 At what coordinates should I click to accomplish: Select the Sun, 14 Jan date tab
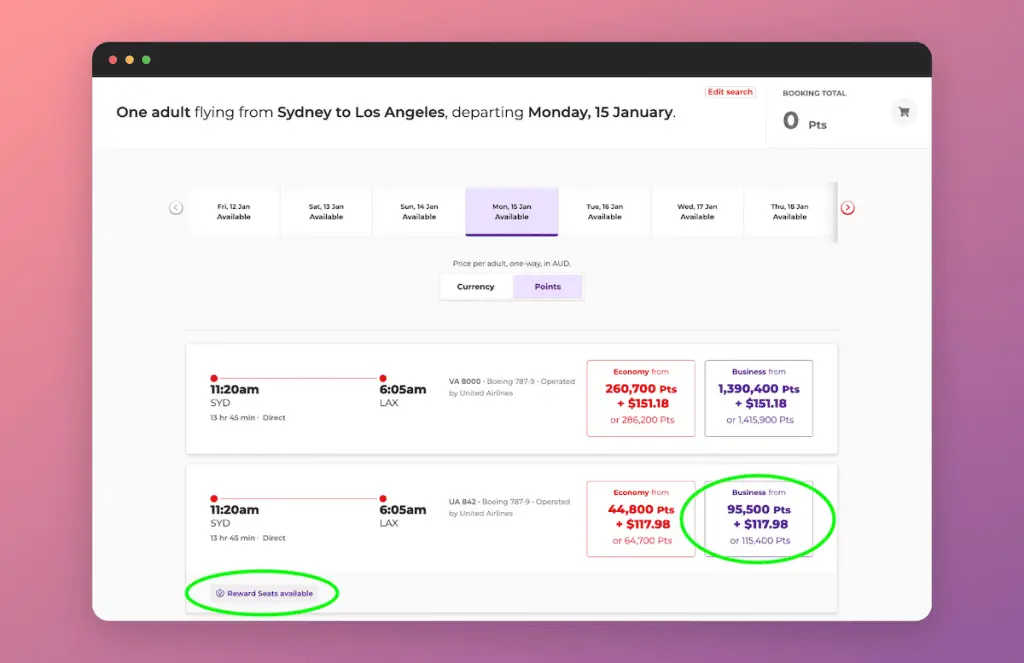pyautogui.click(x=419, y=211)
